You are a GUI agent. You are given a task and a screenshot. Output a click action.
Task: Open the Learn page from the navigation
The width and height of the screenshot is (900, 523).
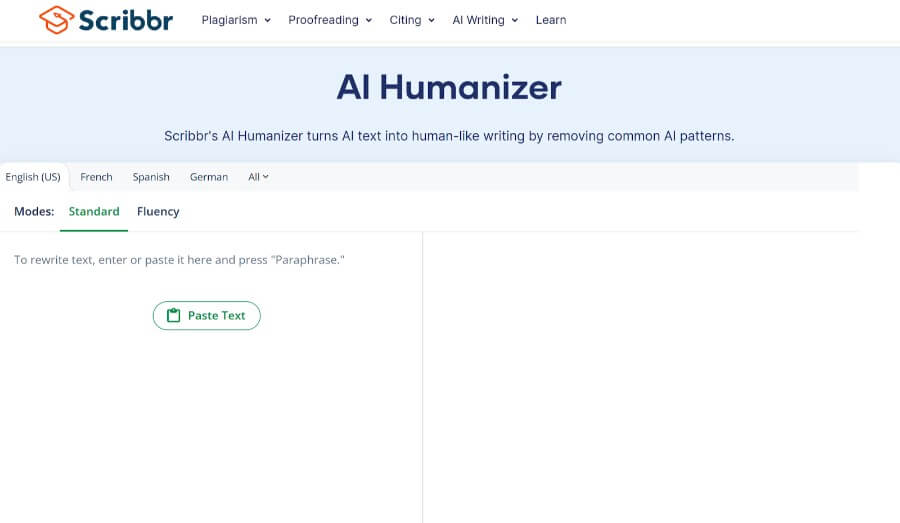550,20
